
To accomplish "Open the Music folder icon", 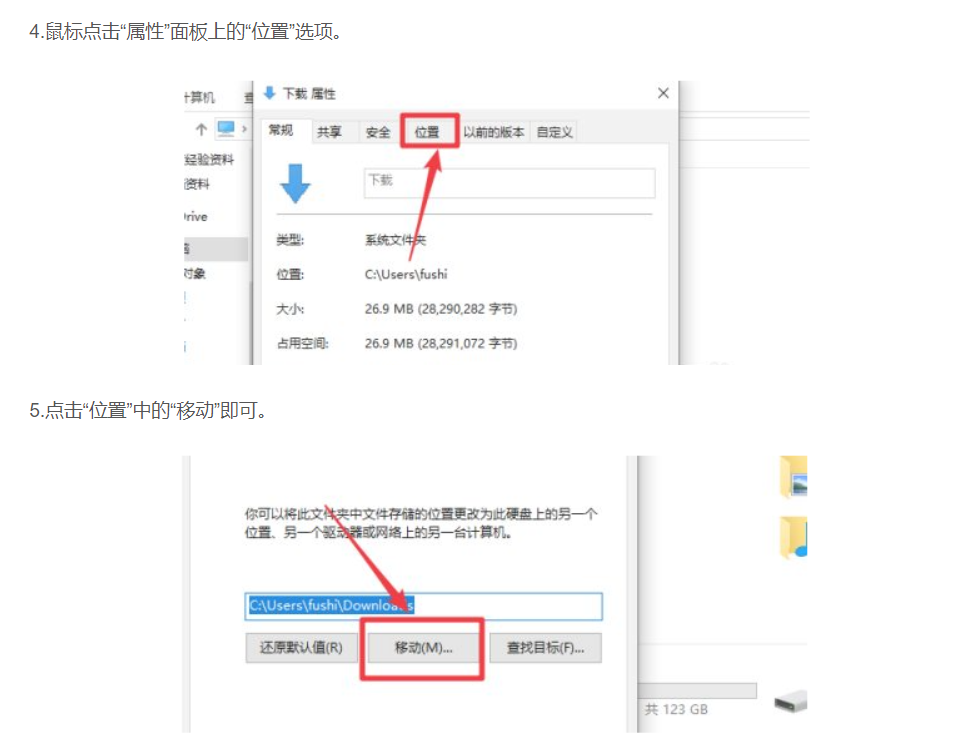I will tap(794, 537).
